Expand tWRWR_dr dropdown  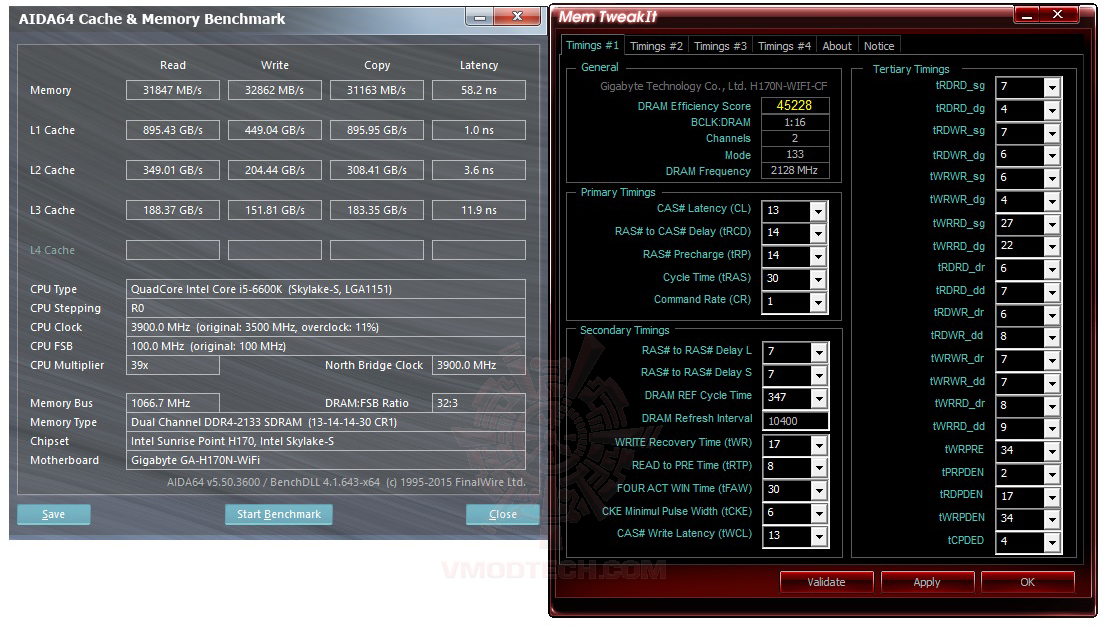coord(1052,361)
